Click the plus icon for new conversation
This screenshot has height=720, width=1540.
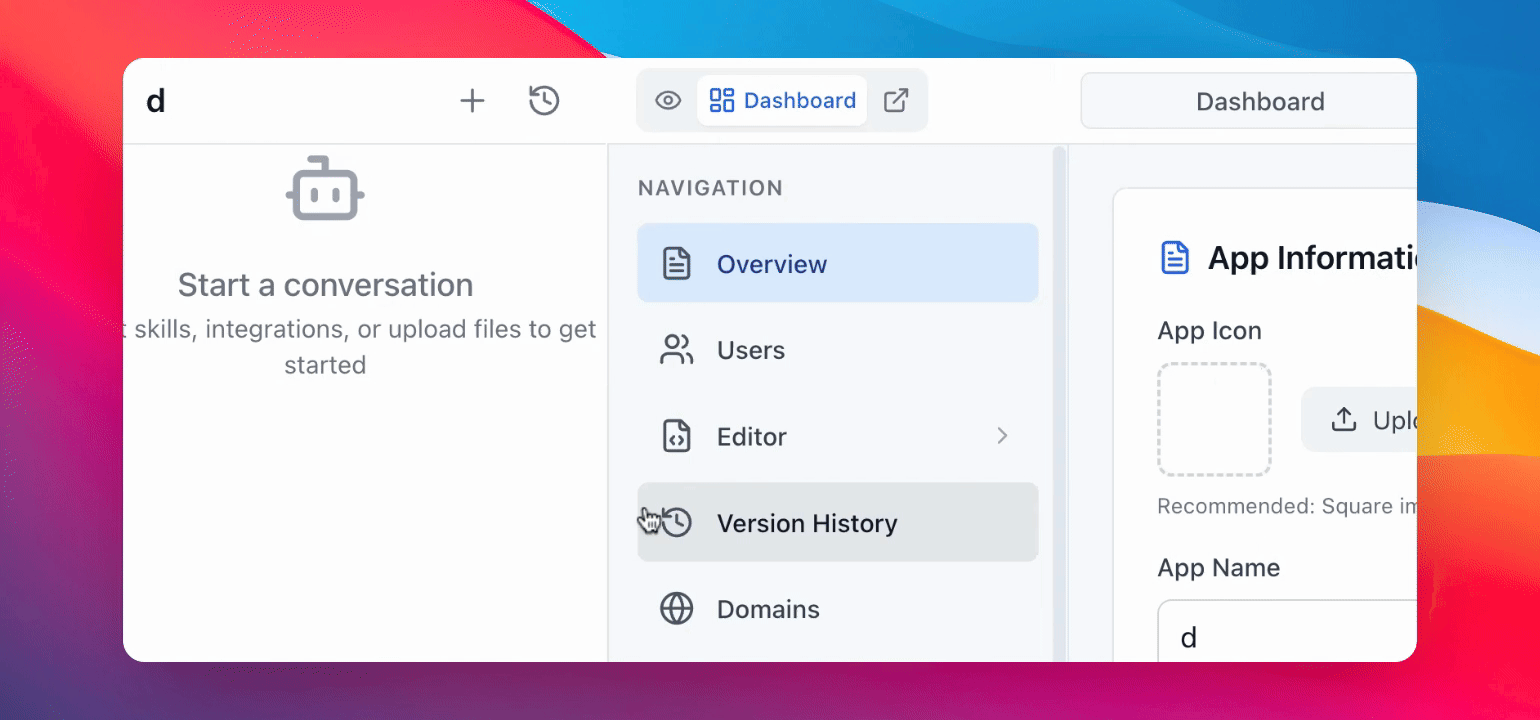point(472,101)
